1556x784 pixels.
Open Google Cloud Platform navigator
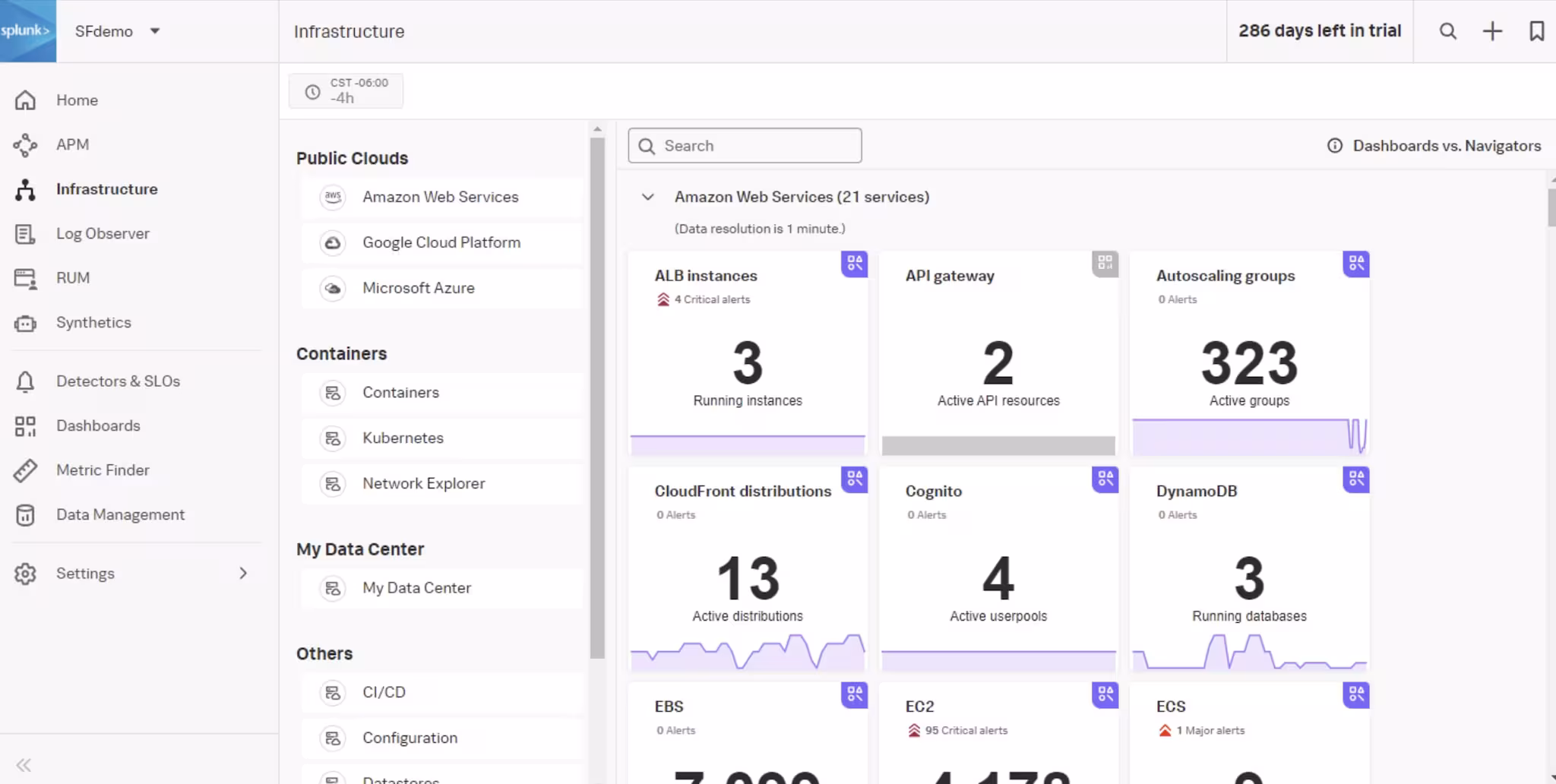[441, 243]
